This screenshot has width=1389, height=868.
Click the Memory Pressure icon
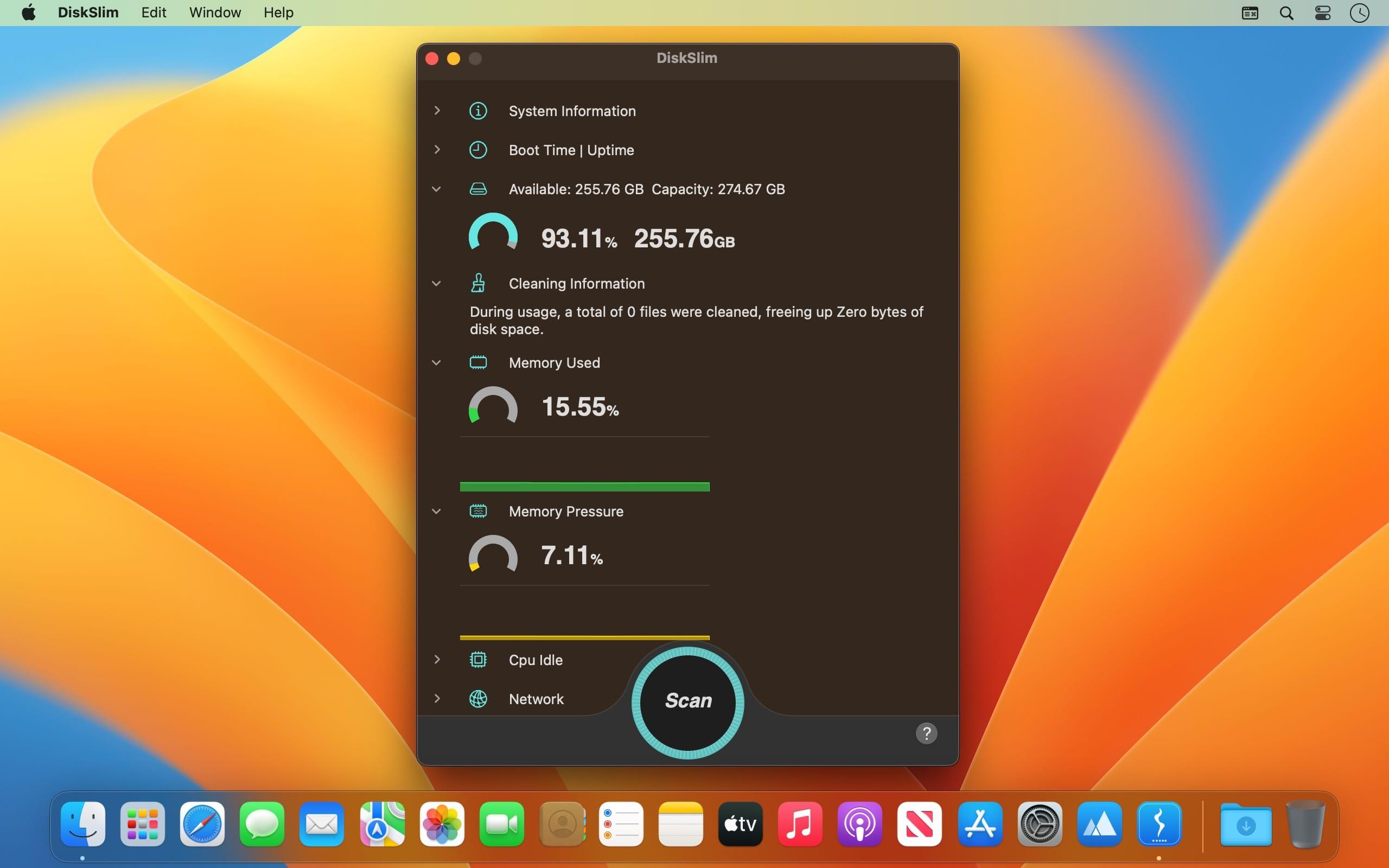478,511
